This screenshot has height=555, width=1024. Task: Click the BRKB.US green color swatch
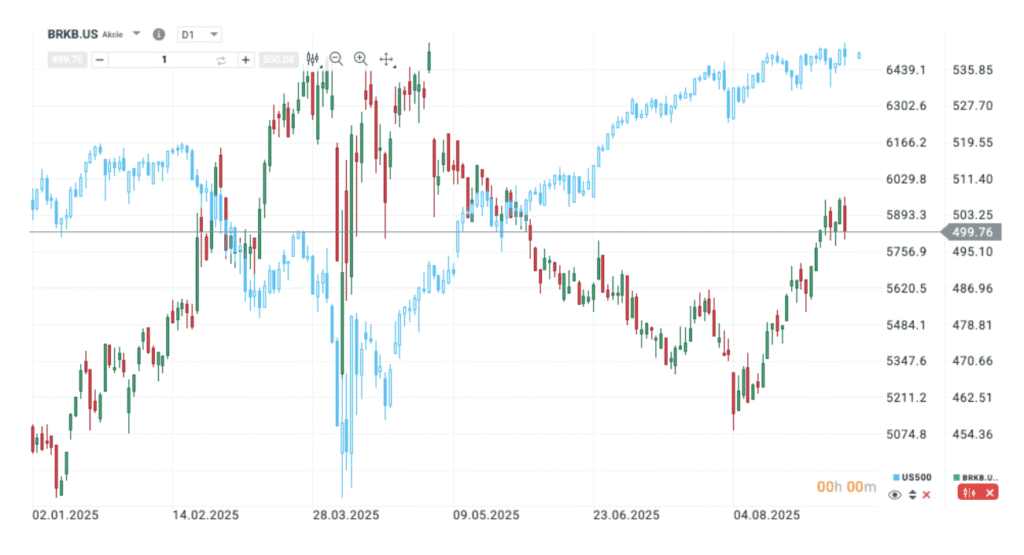coord(956,478)
